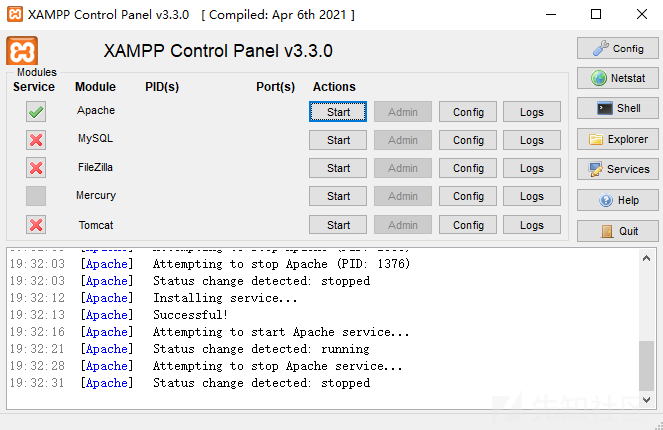This screenshot has width=663, height=430.
Task: Click the 'Installing service...' log line
Action: [225, 298]
